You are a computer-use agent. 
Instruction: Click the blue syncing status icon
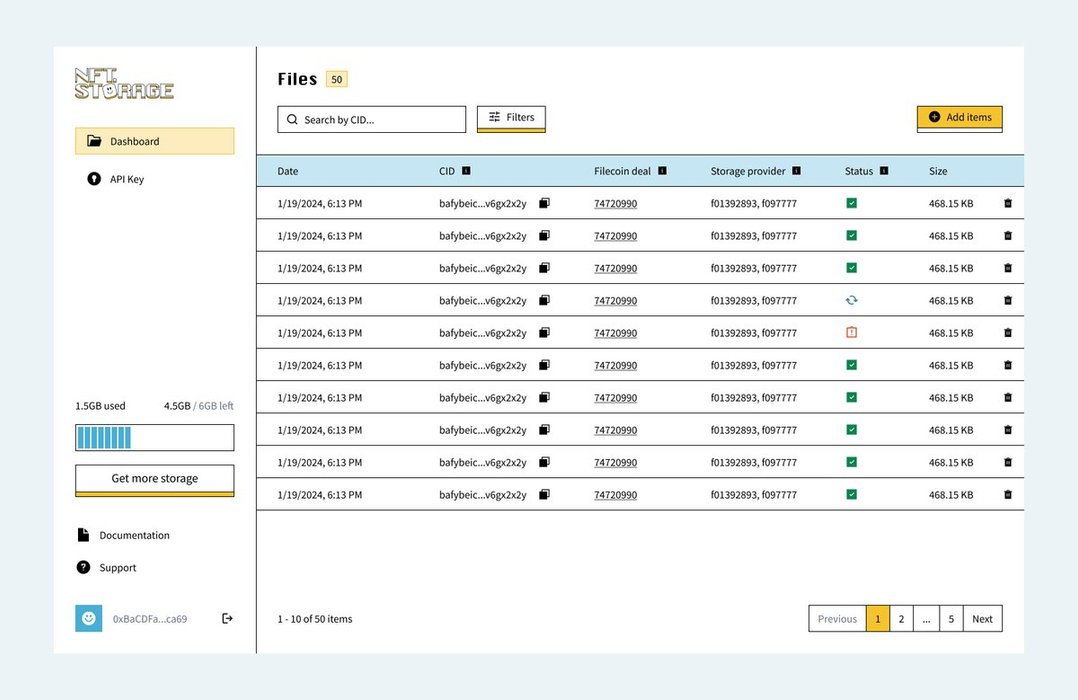coord(851,300)
